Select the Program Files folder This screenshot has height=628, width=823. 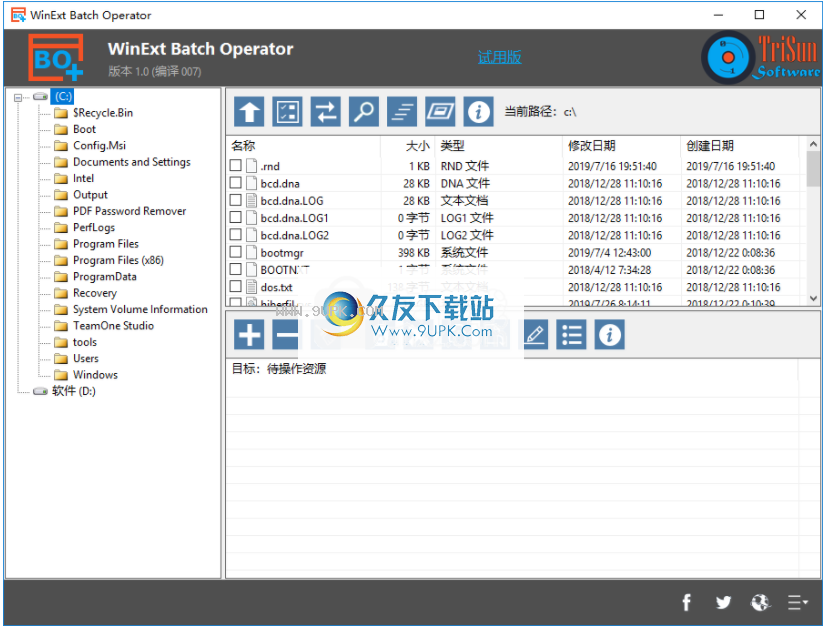[x=105, y=244]
